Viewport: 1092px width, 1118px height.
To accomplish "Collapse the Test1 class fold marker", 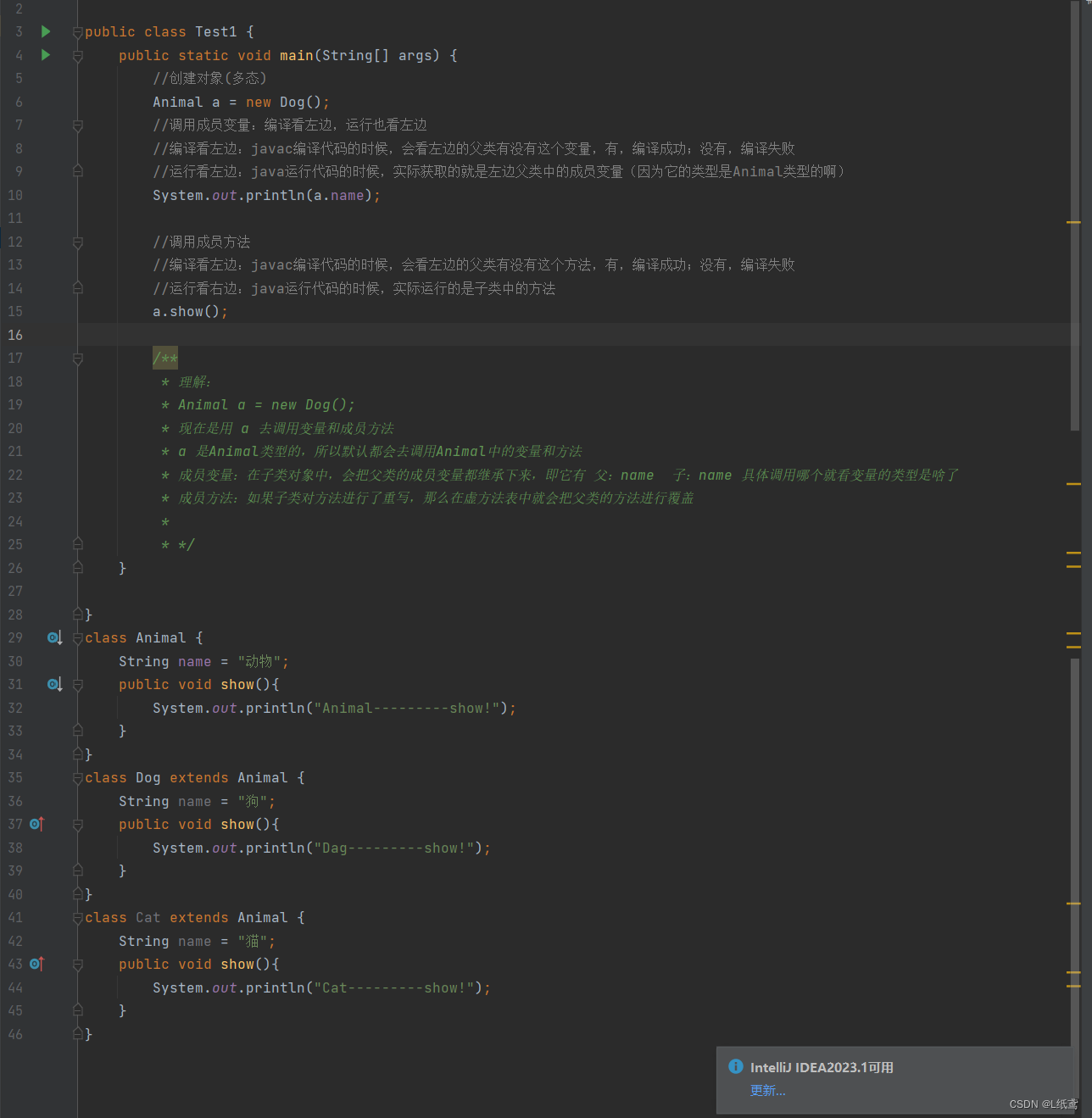I will tap(78, 32).
